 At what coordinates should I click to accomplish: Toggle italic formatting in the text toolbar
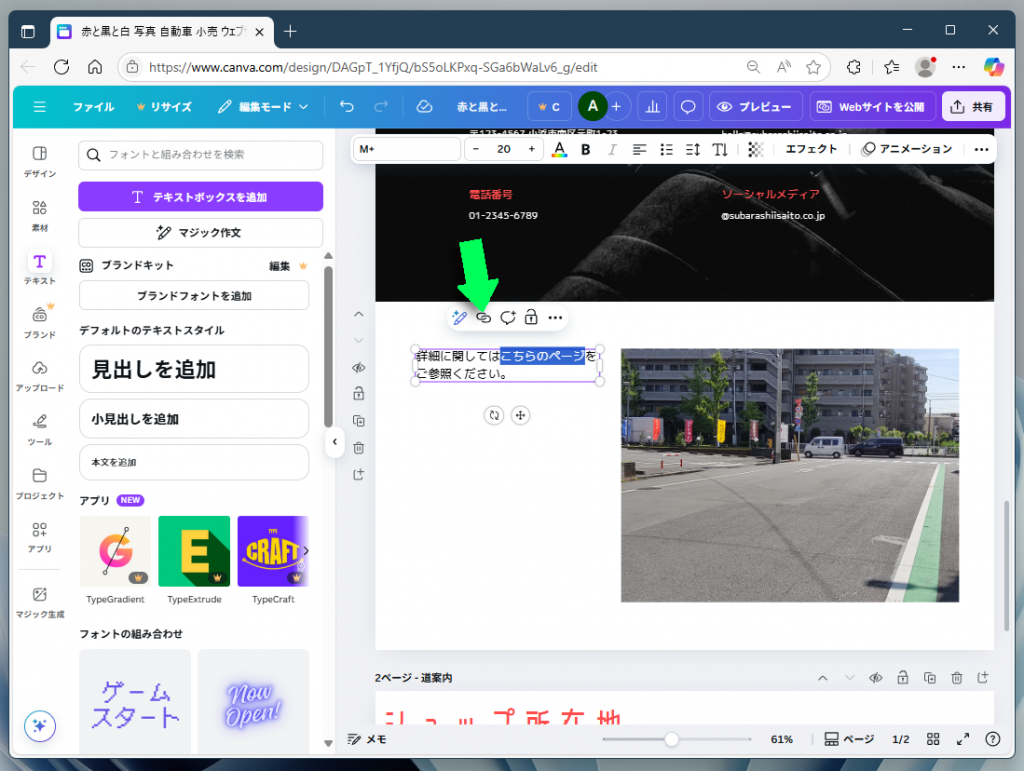[611, 148]
